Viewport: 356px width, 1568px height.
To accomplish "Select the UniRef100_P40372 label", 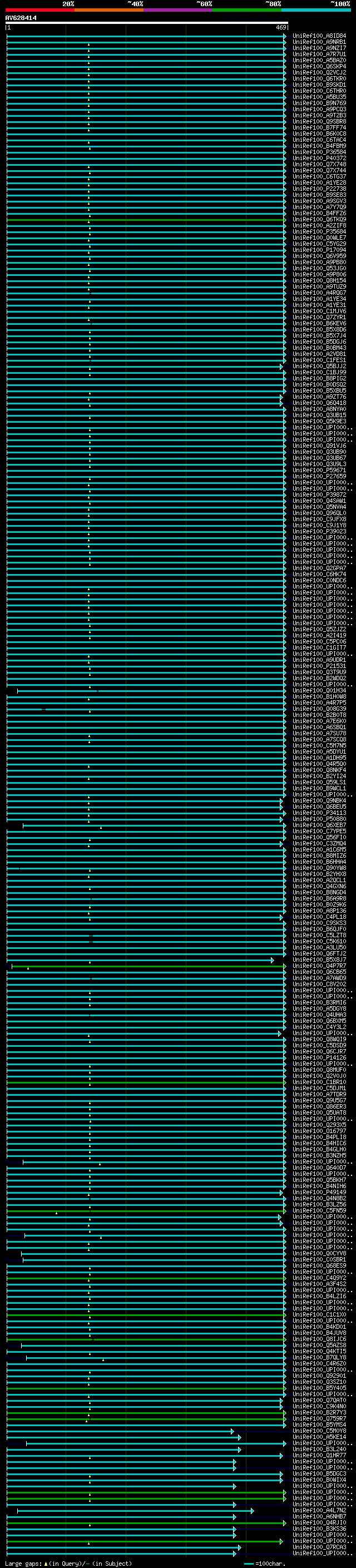I will [x=319, y=159].
